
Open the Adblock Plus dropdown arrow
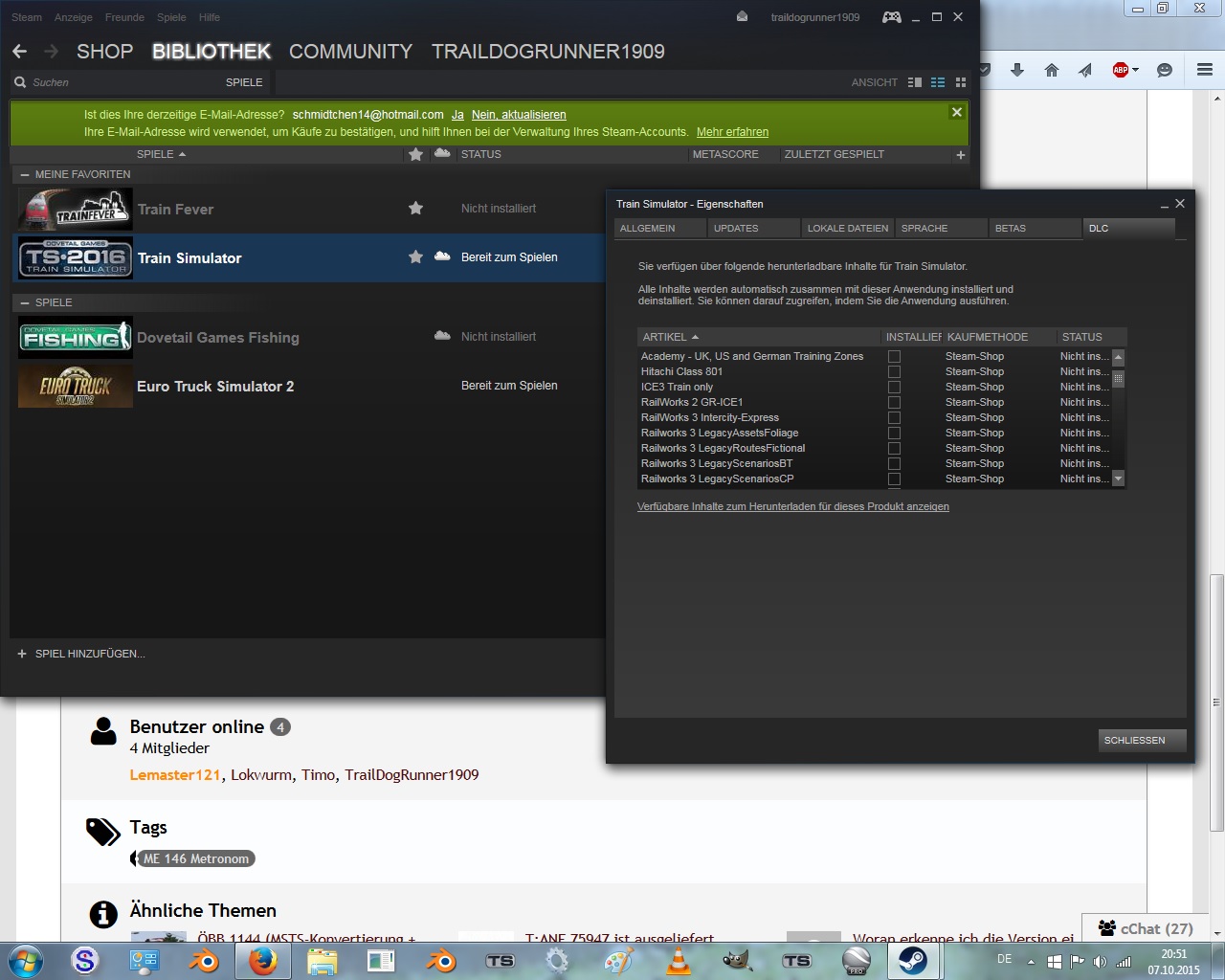[x=1135, y=70]
